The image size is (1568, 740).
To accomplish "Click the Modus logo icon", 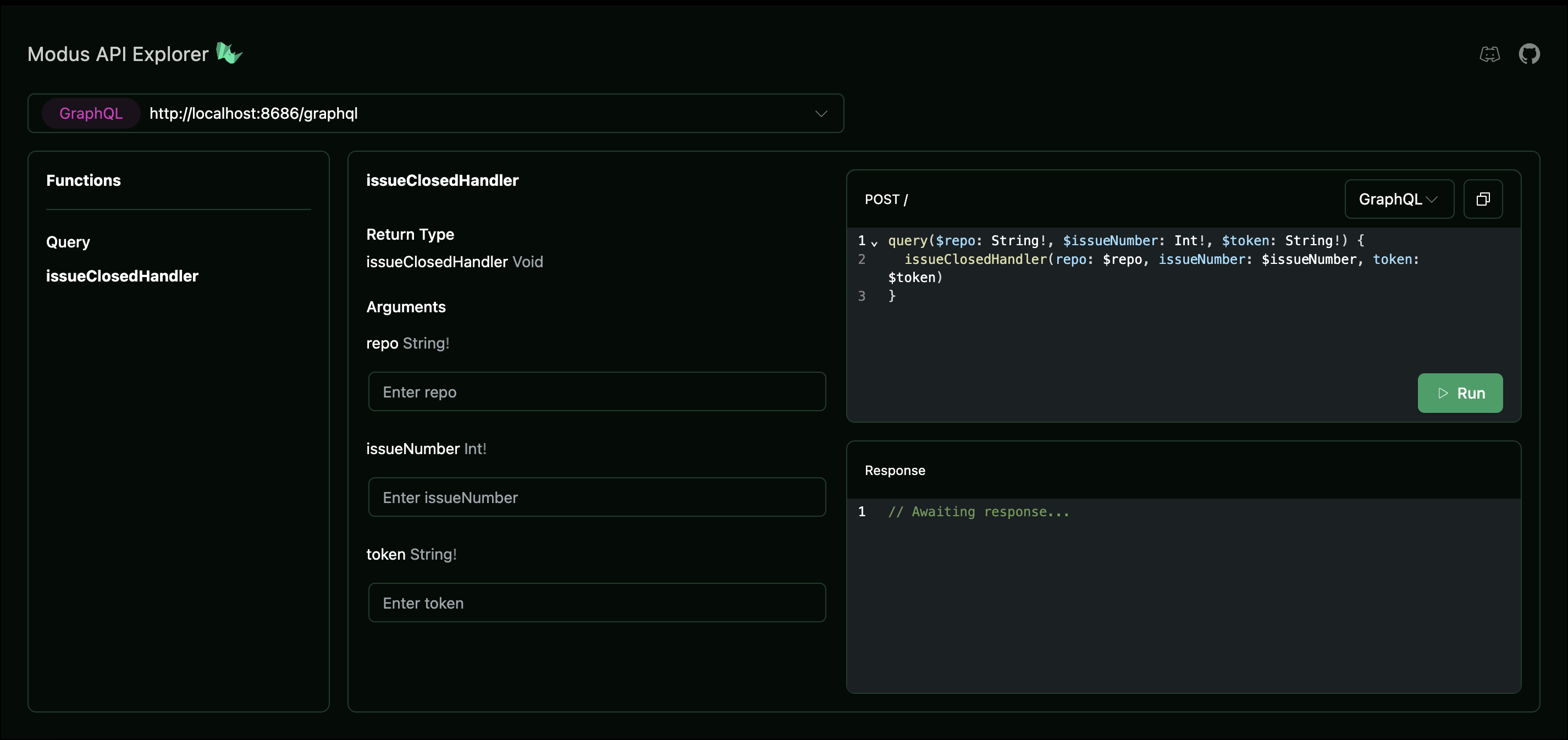I will coord(229,53).
